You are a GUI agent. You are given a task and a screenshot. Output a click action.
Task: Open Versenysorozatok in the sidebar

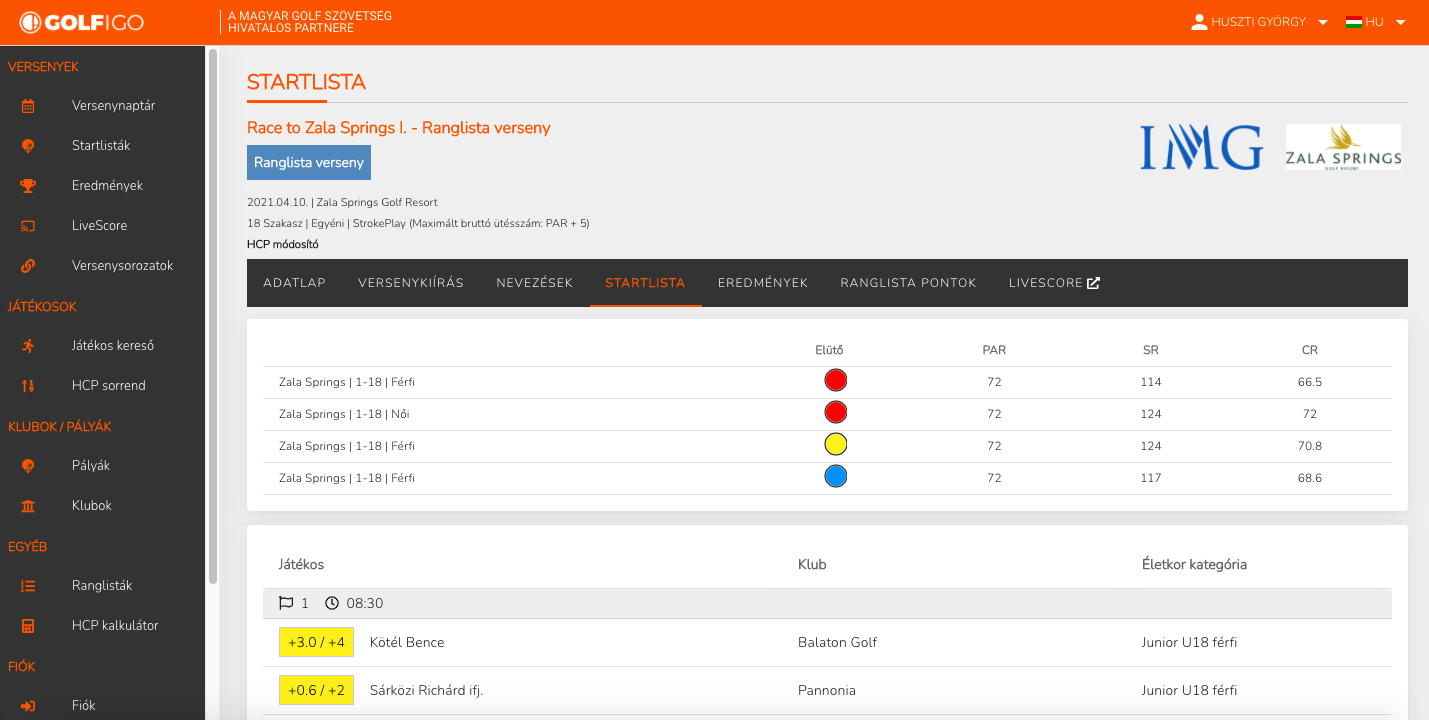coord(123,266)
